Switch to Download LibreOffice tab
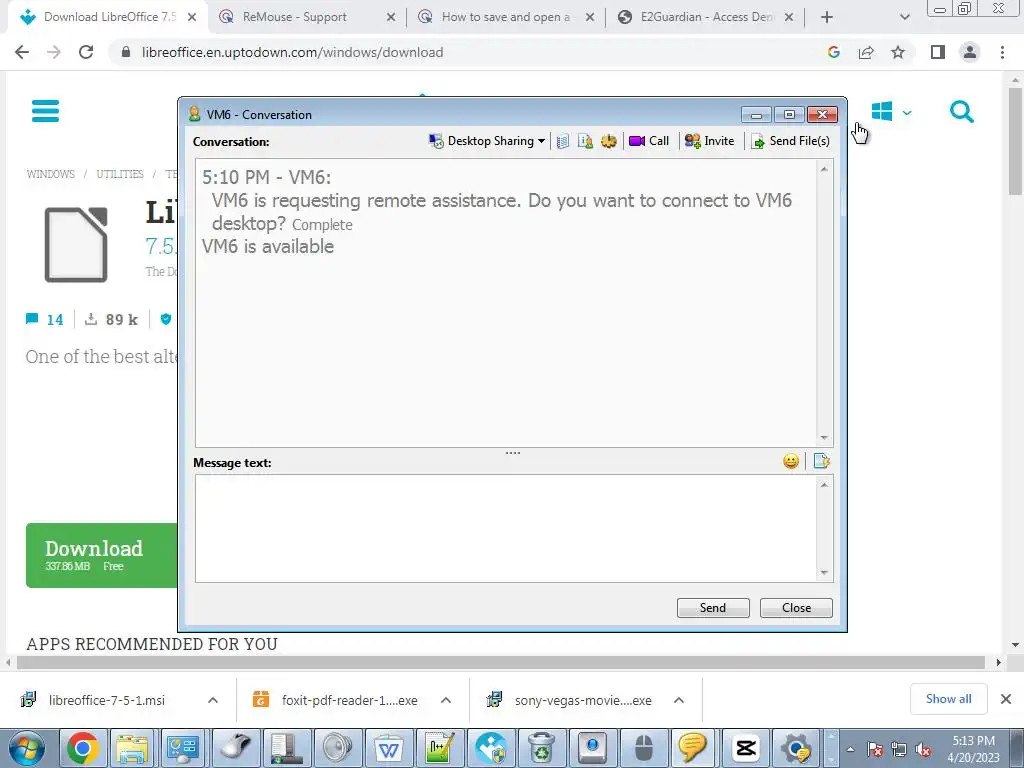 point(109,17)
